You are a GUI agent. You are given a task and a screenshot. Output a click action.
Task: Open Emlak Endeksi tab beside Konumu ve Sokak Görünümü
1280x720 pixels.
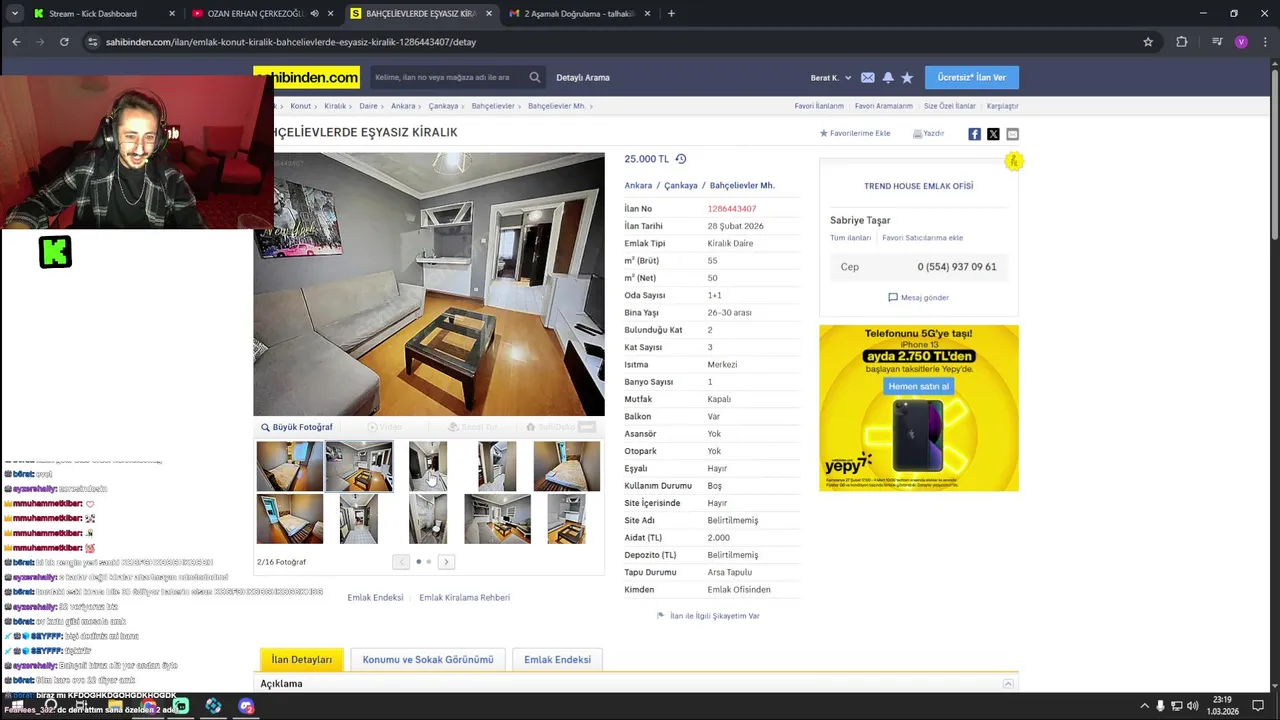tap(557, 660)
